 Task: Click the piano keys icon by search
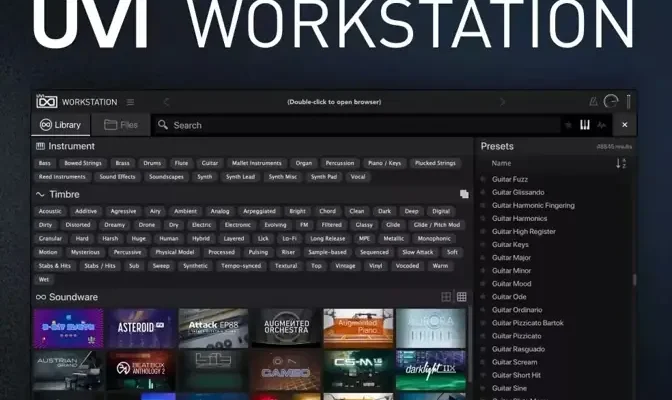pyautogui.click(x=585, y=125)
